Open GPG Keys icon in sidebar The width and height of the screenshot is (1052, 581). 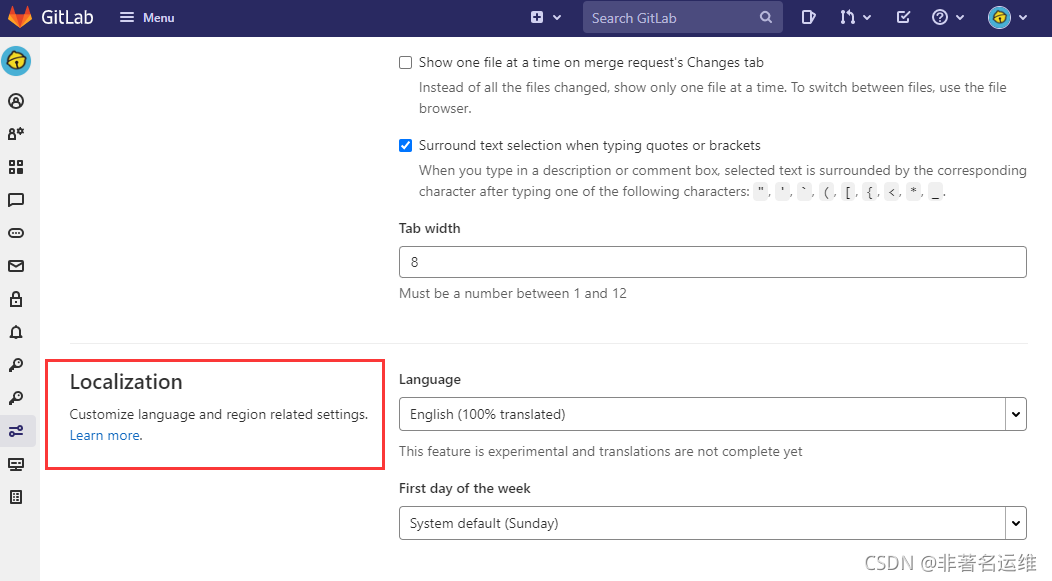pos(16,398)
